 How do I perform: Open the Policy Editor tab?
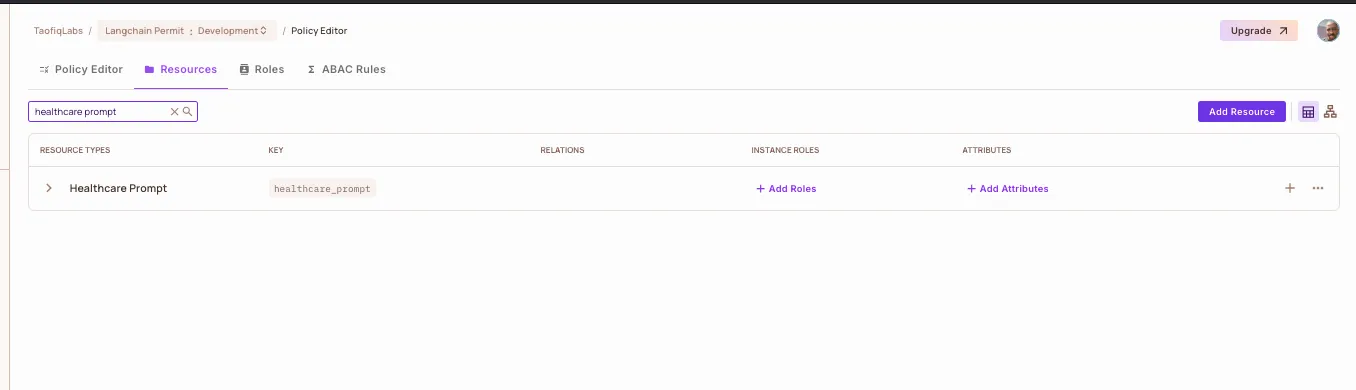point(81,70)
